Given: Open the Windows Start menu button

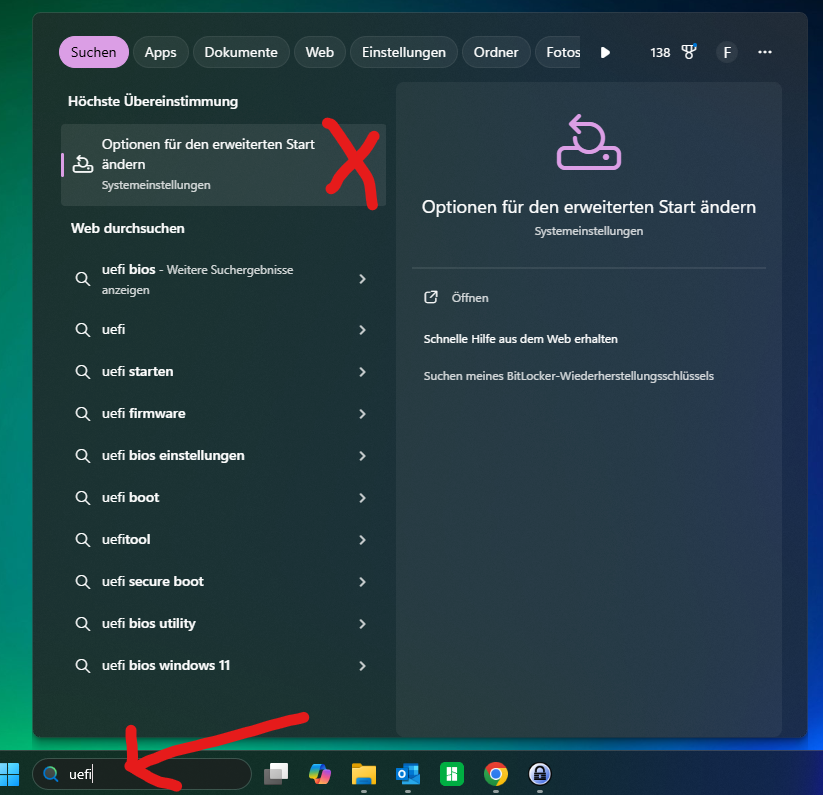Looking at the screenshot, I should 9,774.
